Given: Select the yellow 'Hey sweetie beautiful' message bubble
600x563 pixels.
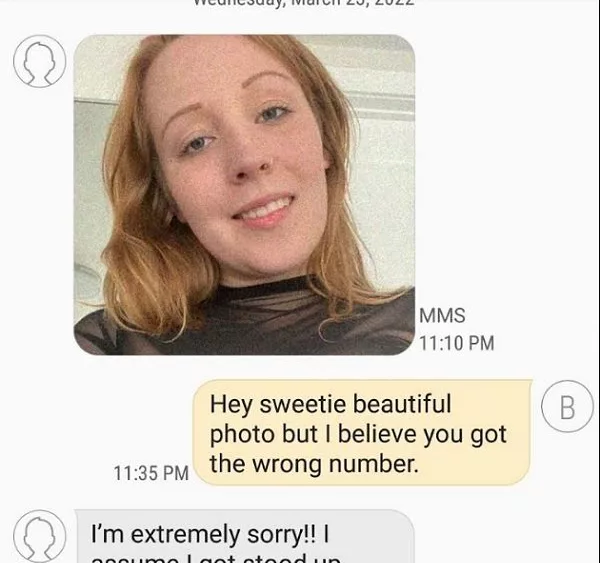Looking at the screenshot, I should point(363,432).
